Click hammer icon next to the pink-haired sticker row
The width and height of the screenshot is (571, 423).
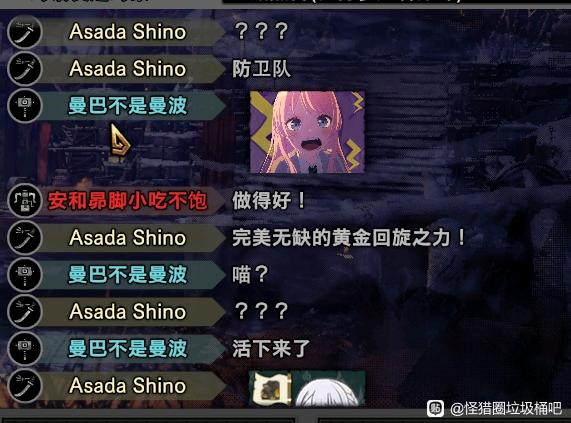tap(25, 106)
